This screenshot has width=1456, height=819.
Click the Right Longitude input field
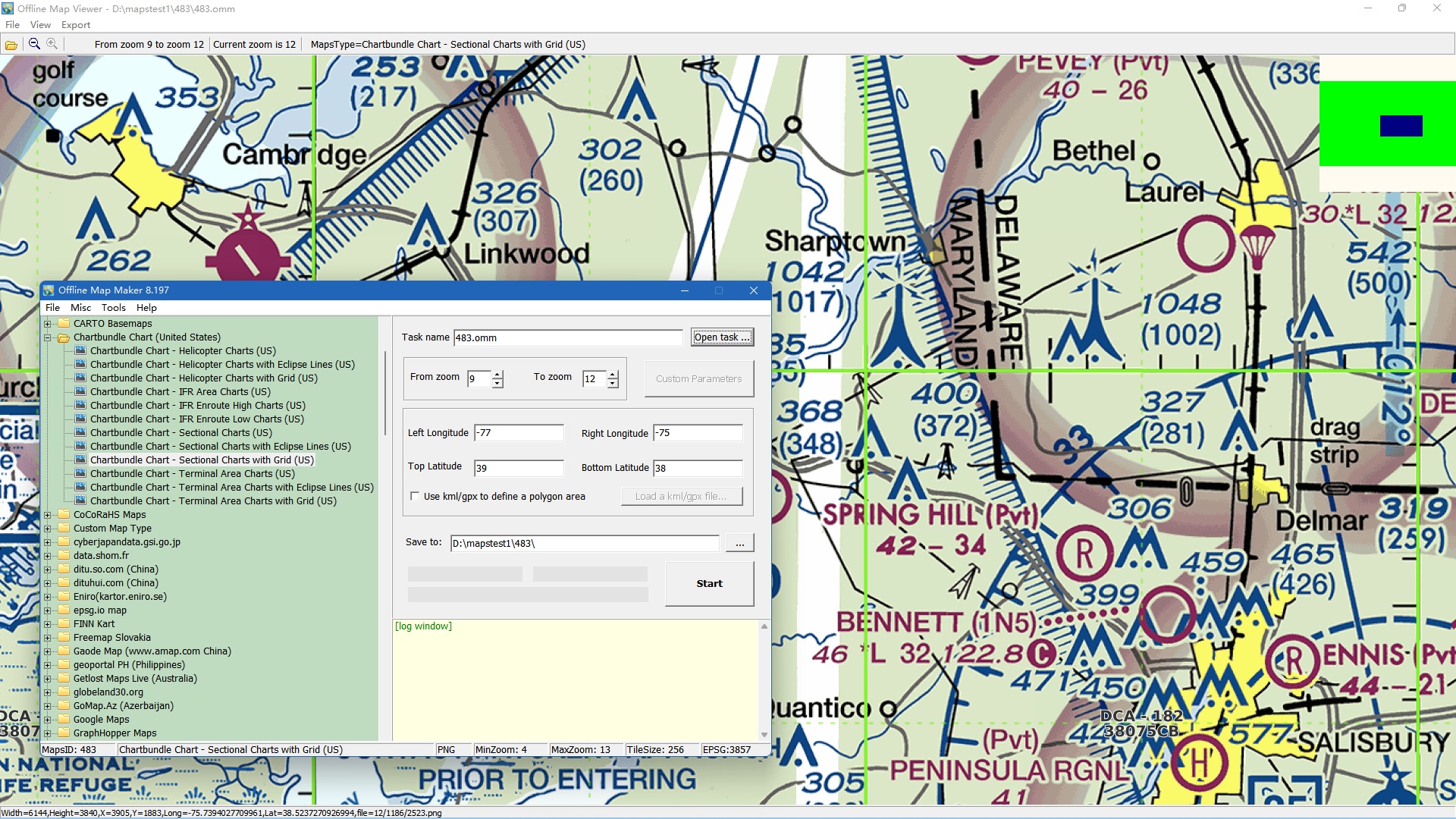coord(698,433)
